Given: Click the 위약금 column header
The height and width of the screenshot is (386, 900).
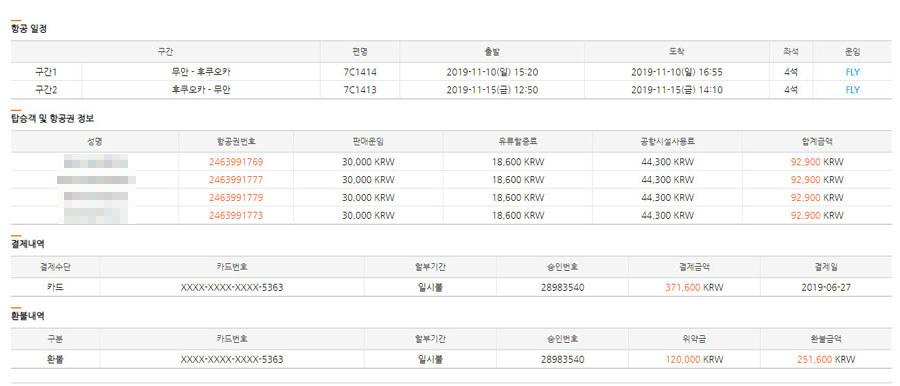Looking at the screenshot, I should 695,339.
